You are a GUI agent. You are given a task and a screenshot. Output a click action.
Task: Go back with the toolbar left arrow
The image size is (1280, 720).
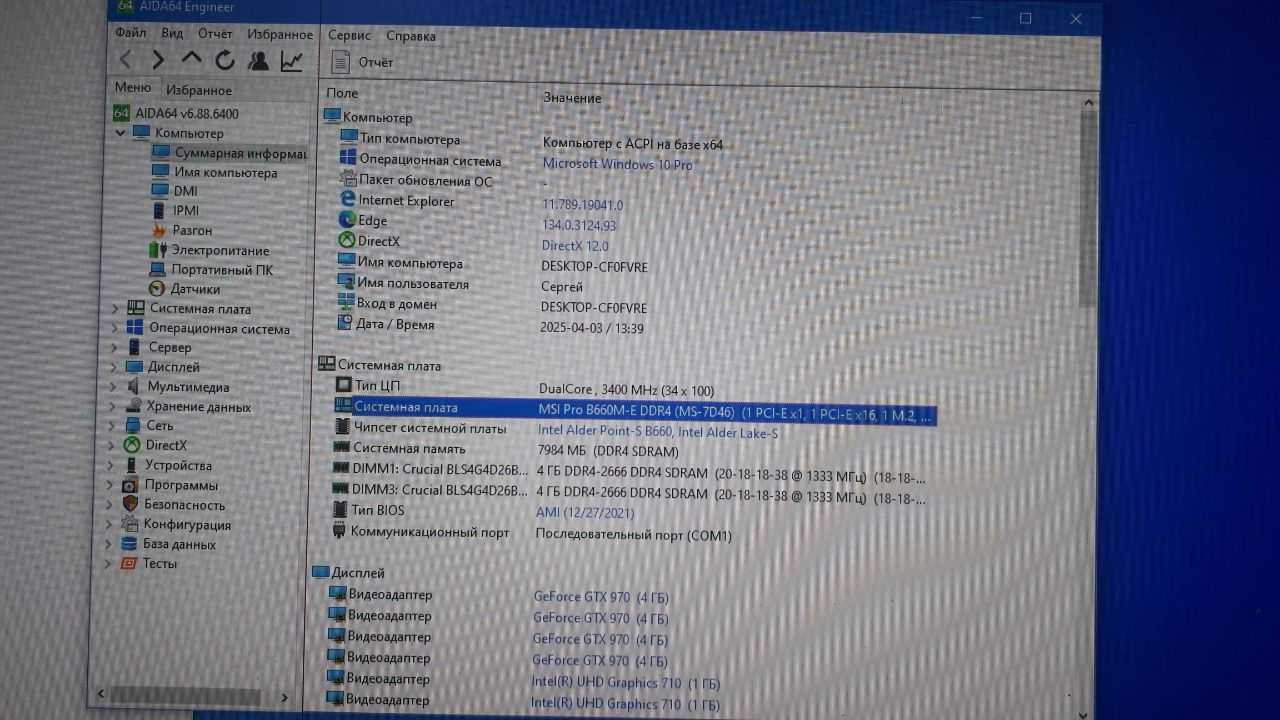point(125,61)
